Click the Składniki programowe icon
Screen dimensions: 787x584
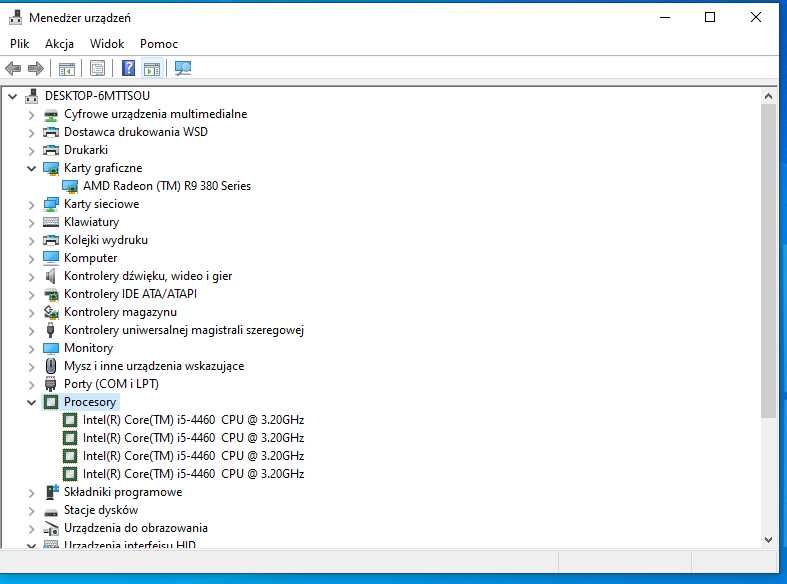51,492
